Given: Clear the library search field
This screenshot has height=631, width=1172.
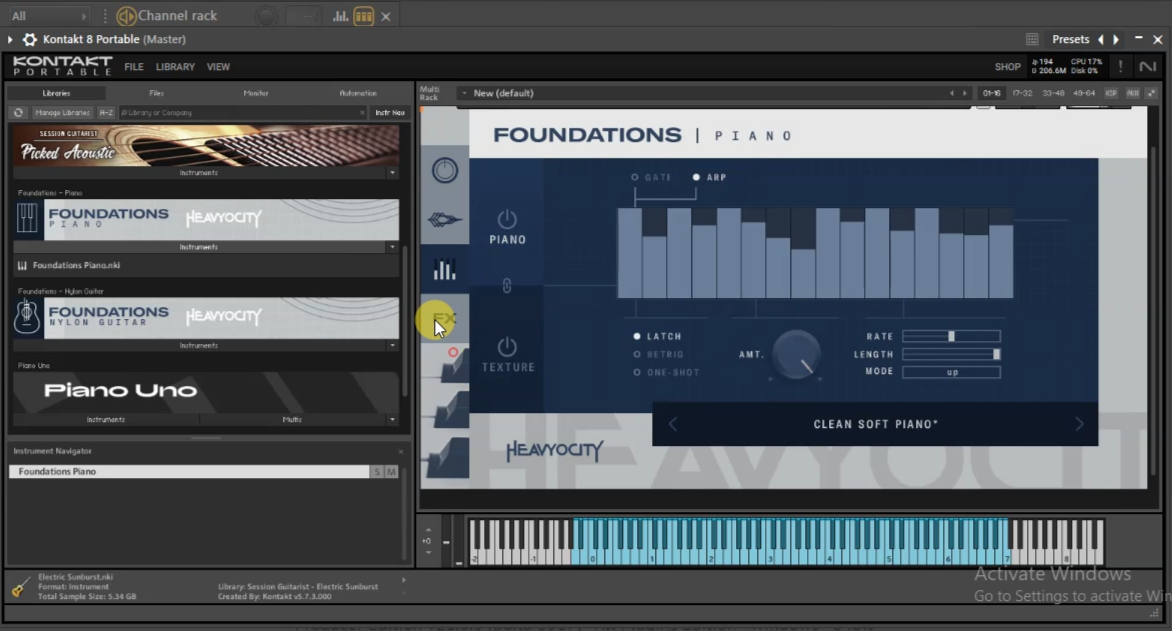Looking at the screenshot, I should point(362,113).
